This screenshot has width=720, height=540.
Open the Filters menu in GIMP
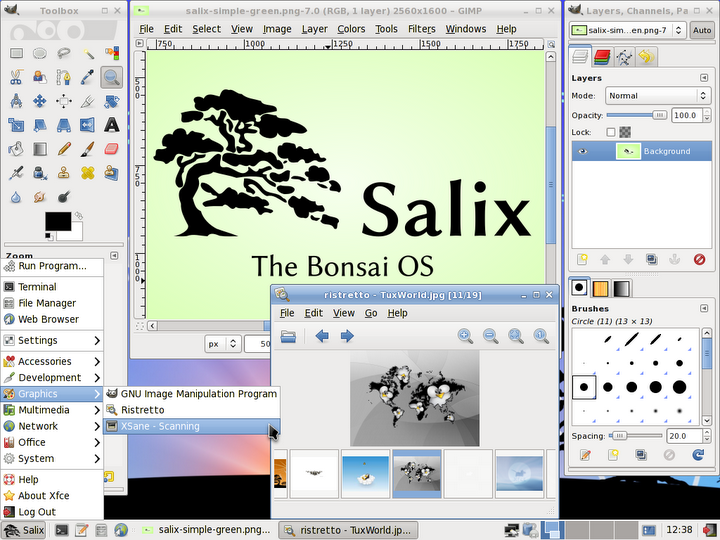[422, 29]
